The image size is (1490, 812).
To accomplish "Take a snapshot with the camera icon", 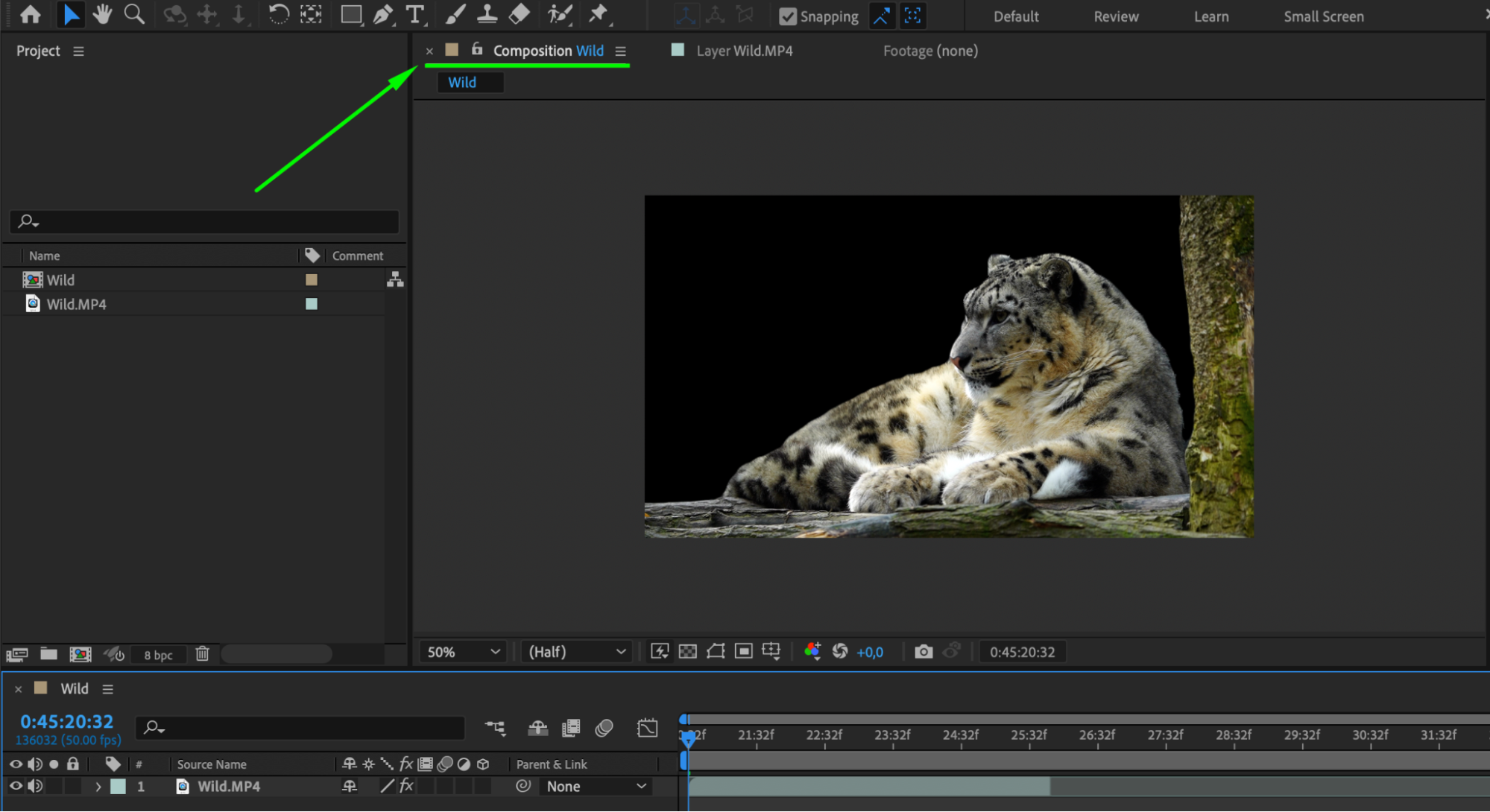I will [x=923, y=652].
